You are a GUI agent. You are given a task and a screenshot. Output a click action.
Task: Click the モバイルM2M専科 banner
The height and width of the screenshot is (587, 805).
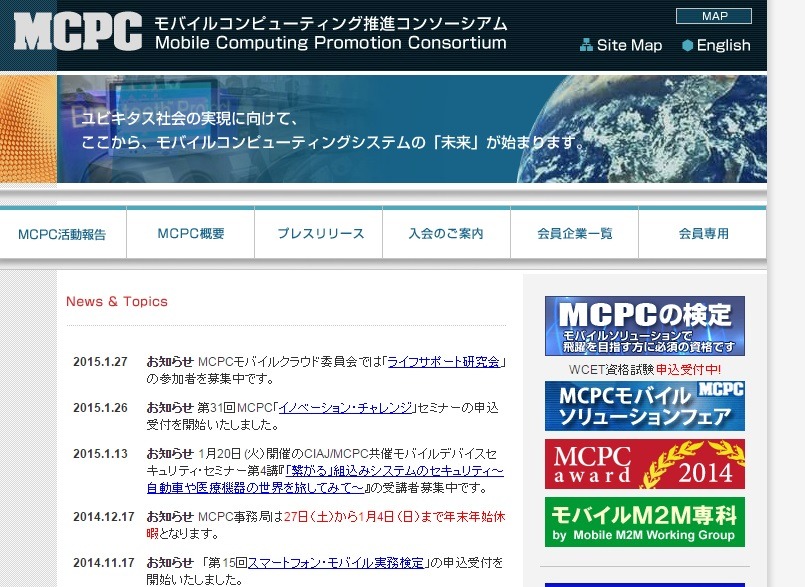[x=645, y=522]
